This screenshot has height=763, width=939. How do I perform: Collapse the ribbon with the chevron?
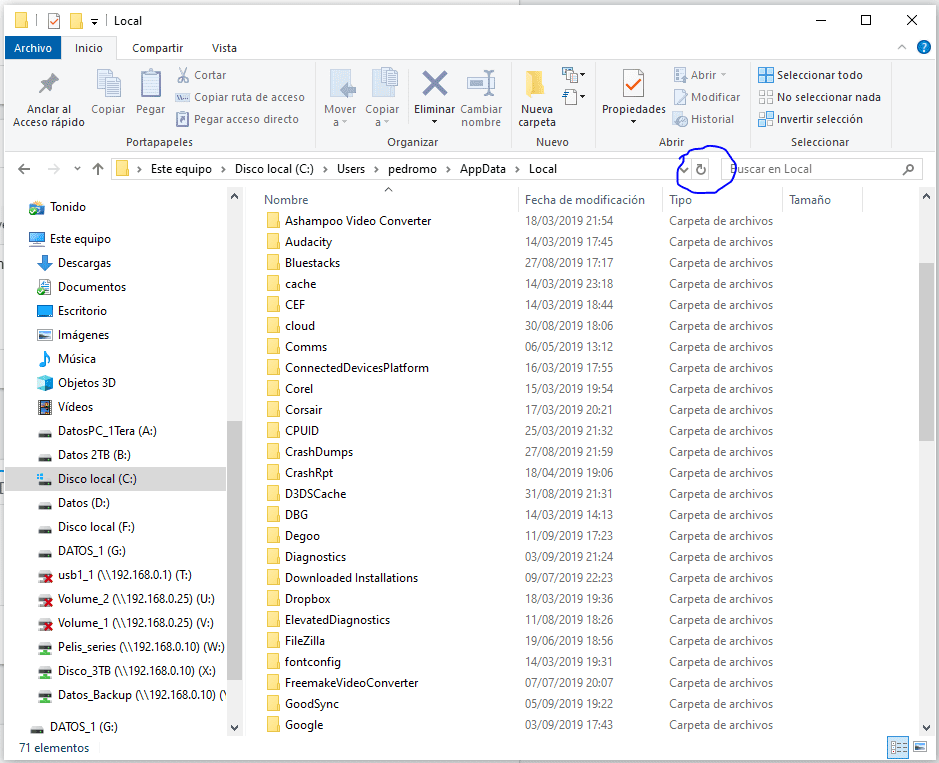(x=902, y=47)
